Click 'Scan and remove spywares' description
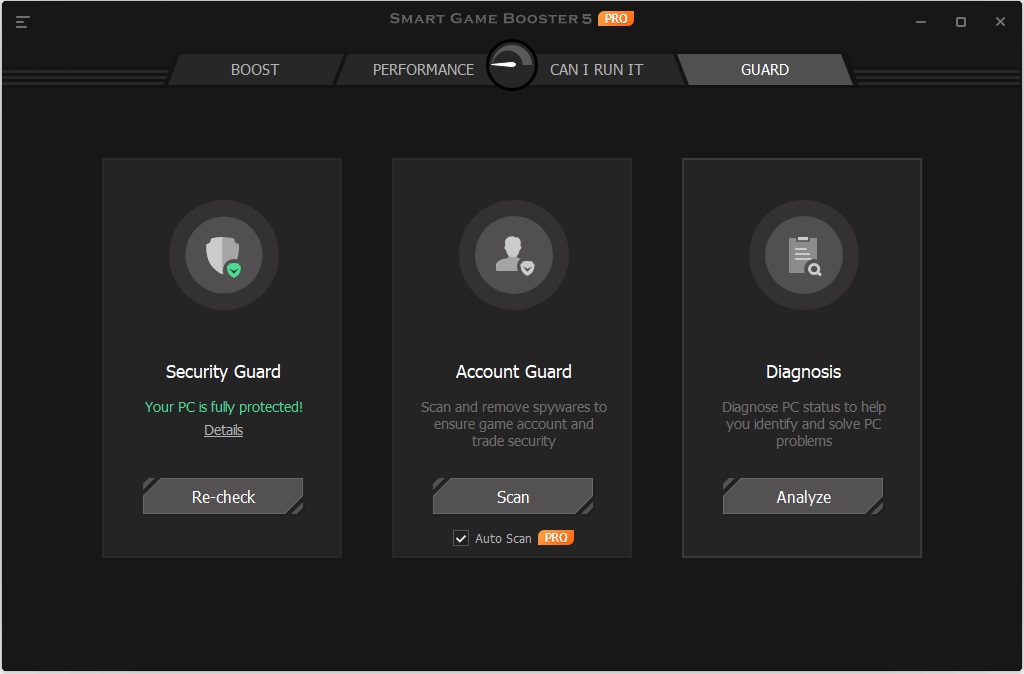This screenshot has height=674, width=1024. coord(514,424)
